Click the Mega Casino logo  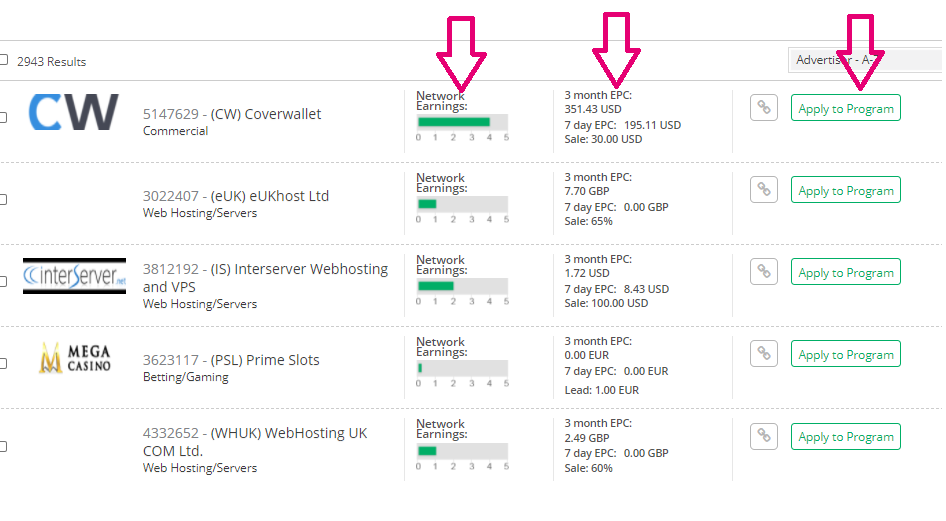[75, 358]
